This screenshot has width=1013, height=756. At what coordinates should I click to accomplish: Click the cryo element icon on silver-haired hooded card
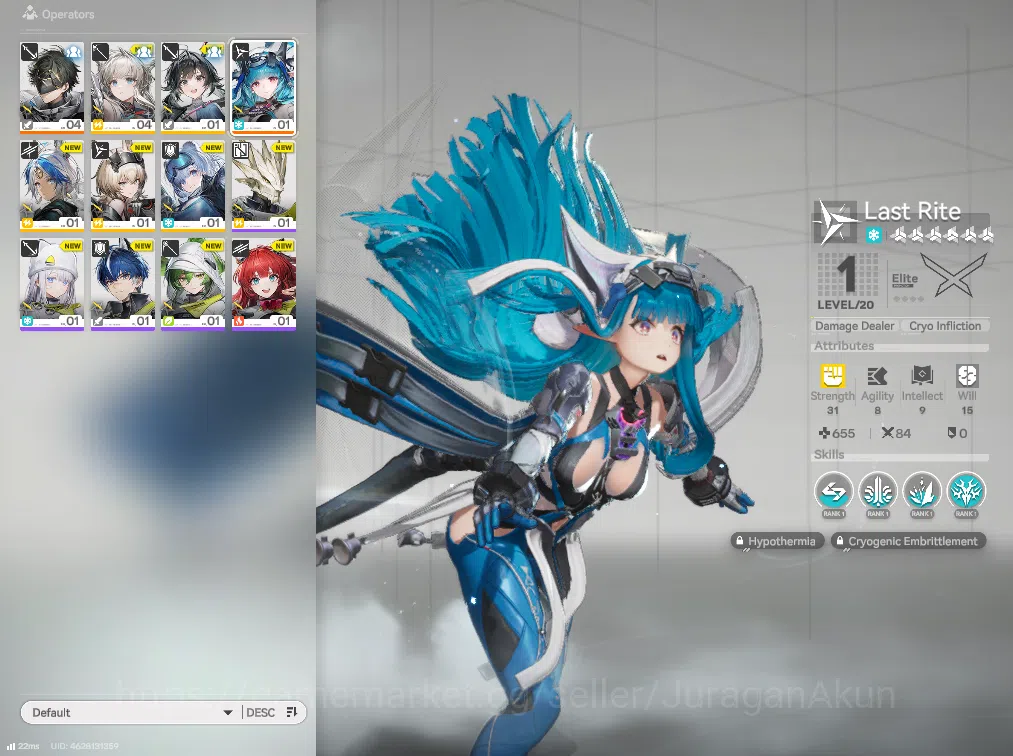(27, 321)
